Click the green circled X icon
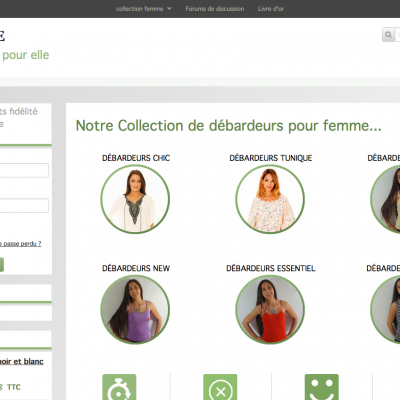 tap(220, 387)
